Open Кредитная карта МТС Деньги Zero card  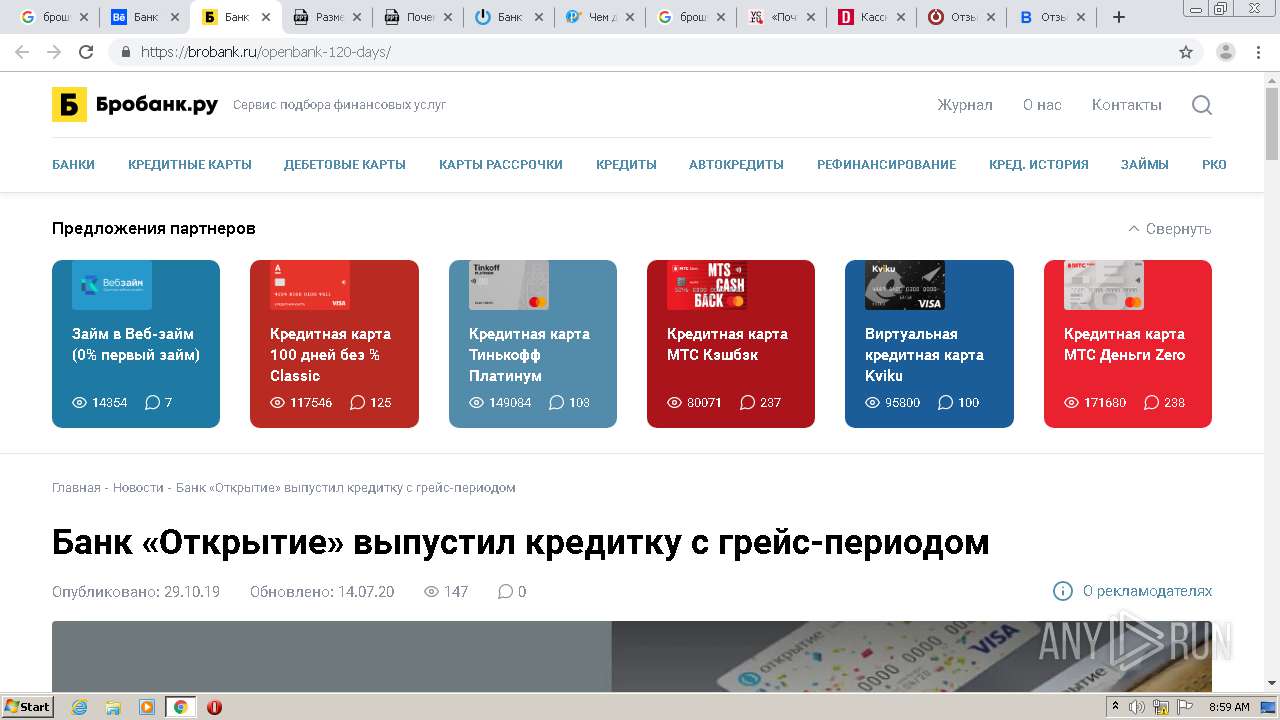(x=1128, y=344)
